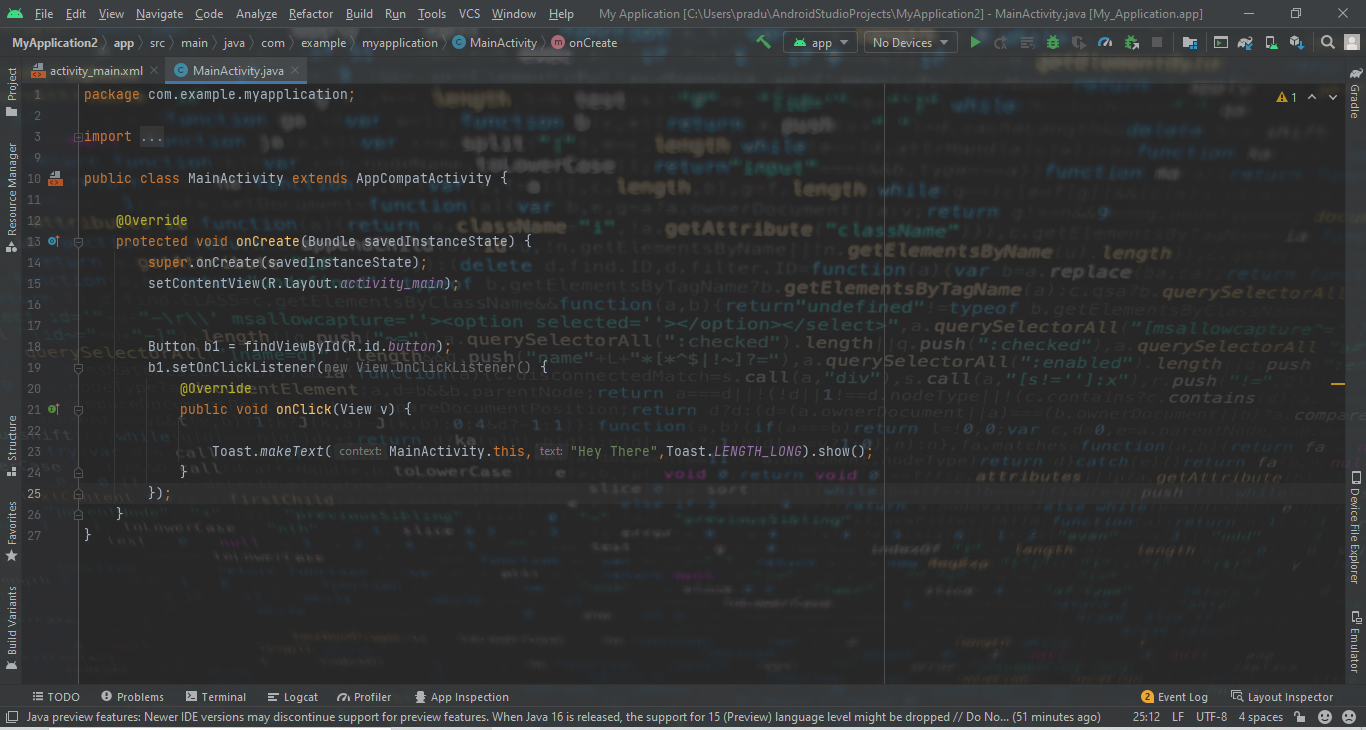
Task: Change UTF-8 file encoding in status bar
Action: coord(1211,717)
